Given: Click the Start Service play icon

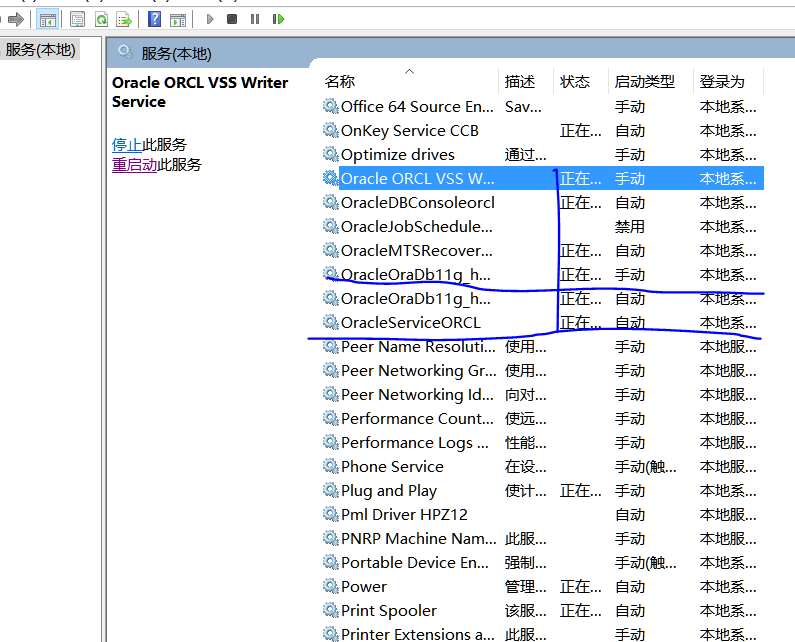Looking at the screenshot, I should [x=209, y=19].
